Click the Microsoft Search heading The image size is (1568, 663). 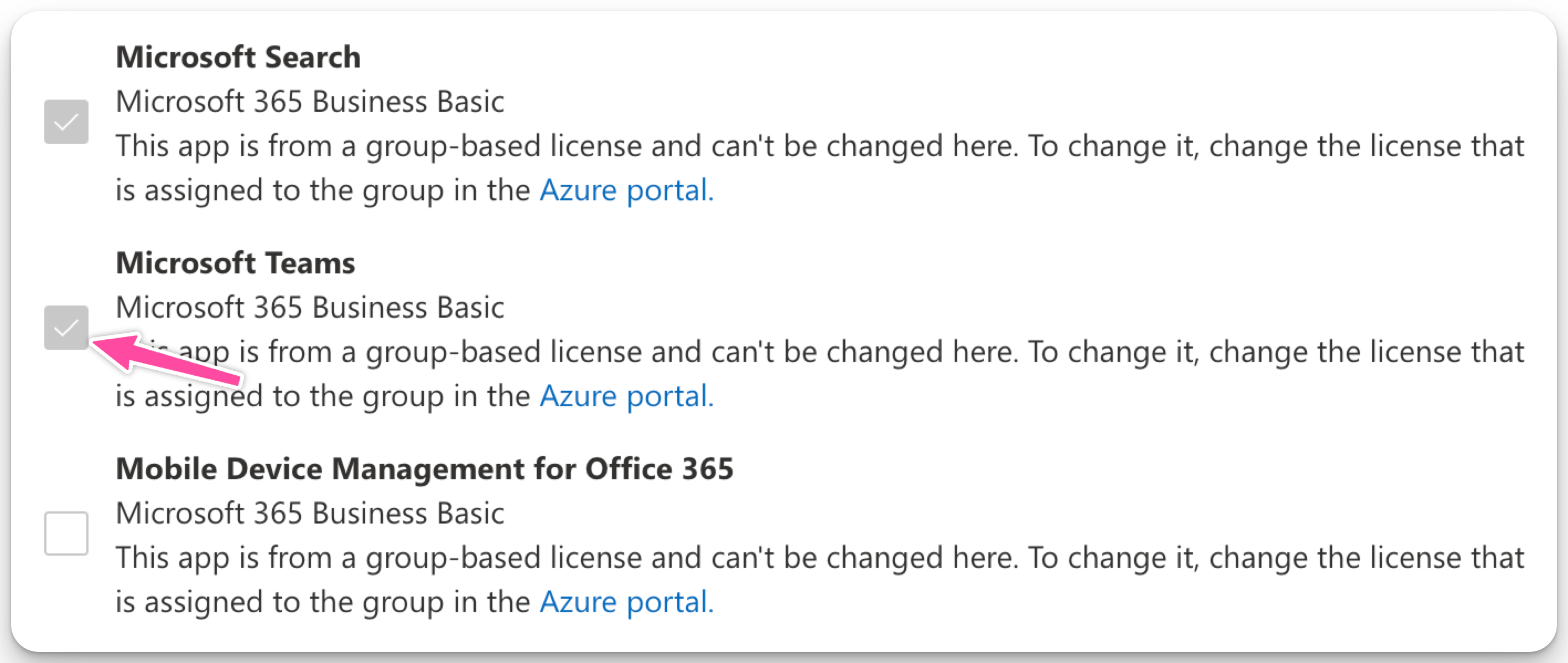click(238, 57)
